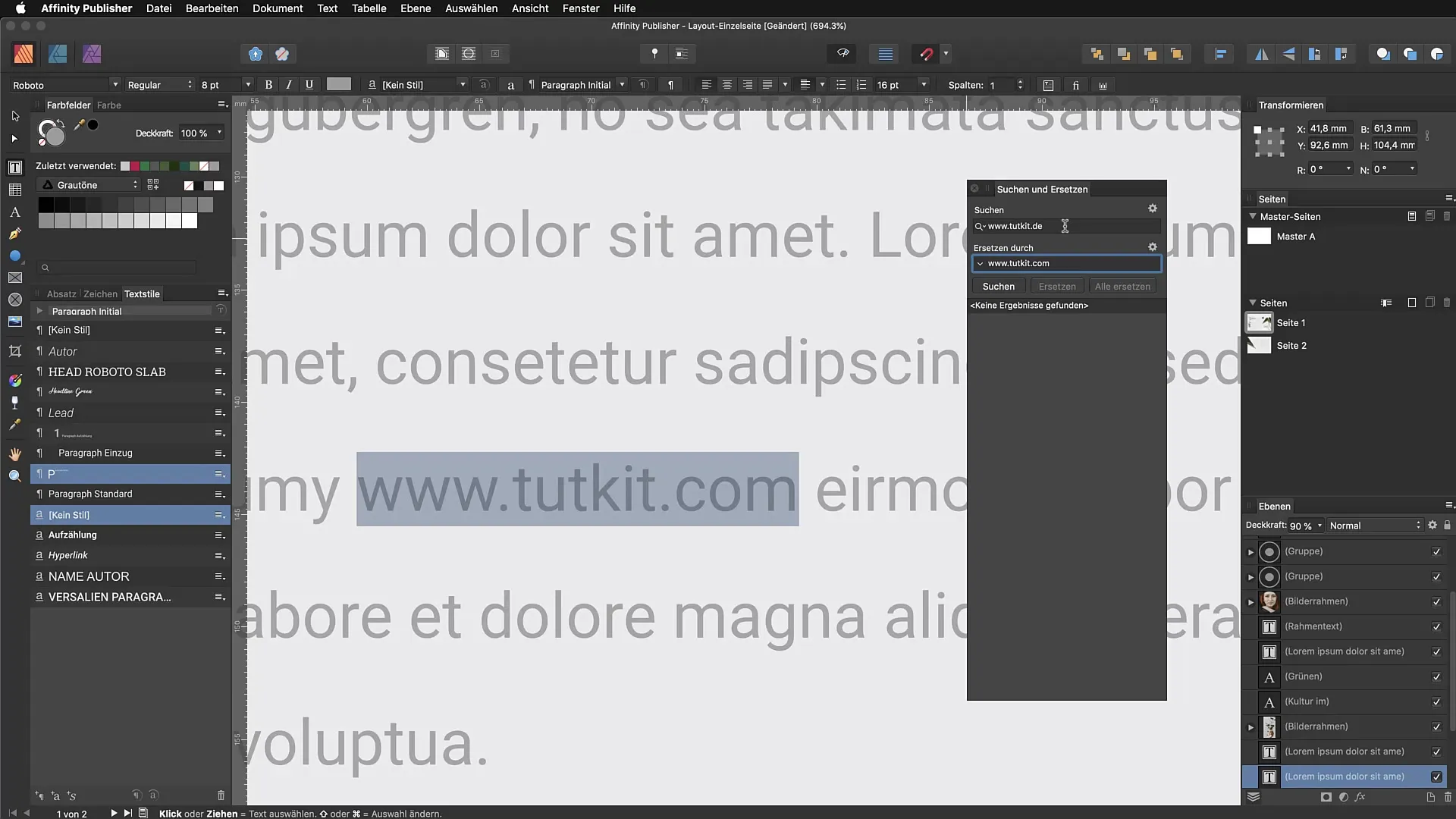The image size is (1456, 819).
Task: Click the text color swatch in toolbar
Action: [338, 85]
